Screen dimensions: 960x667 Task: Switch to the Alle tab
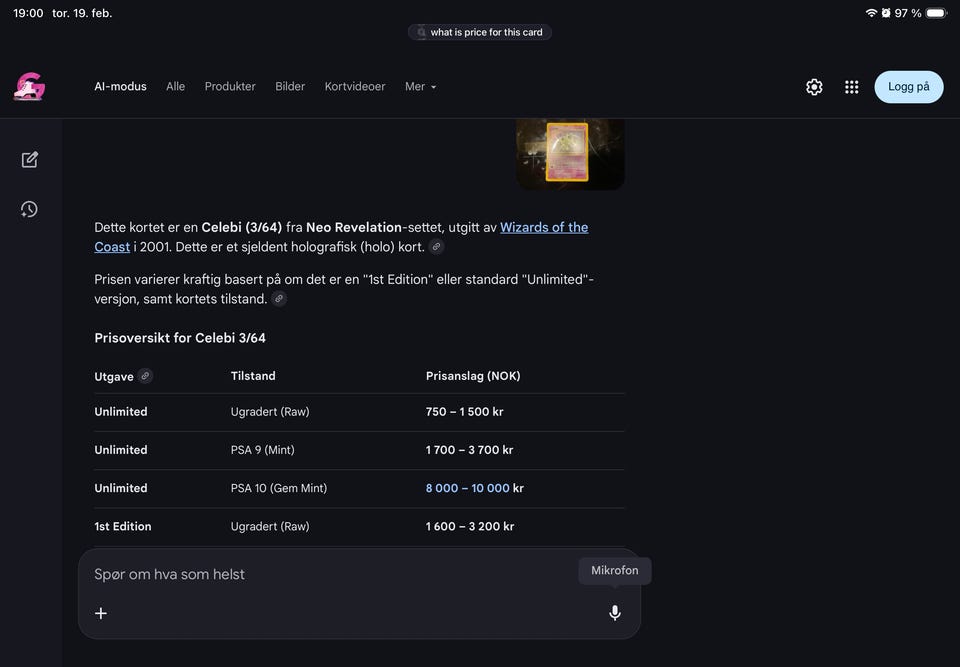point(175,86)
